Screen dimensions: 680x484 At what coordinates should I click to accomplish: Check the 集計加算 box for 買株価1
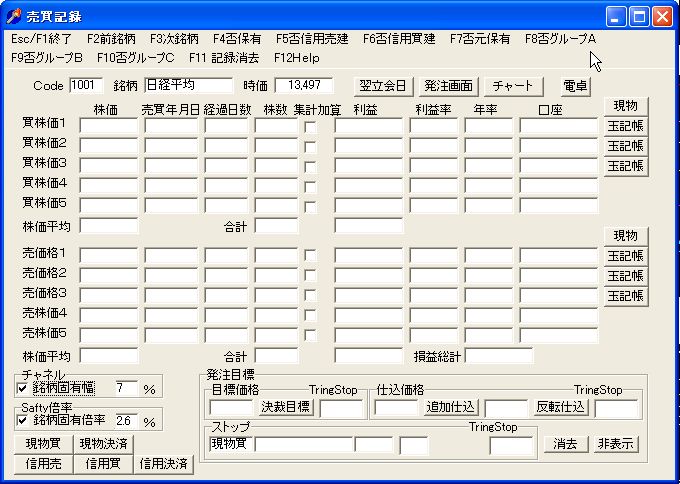(310, 126)
